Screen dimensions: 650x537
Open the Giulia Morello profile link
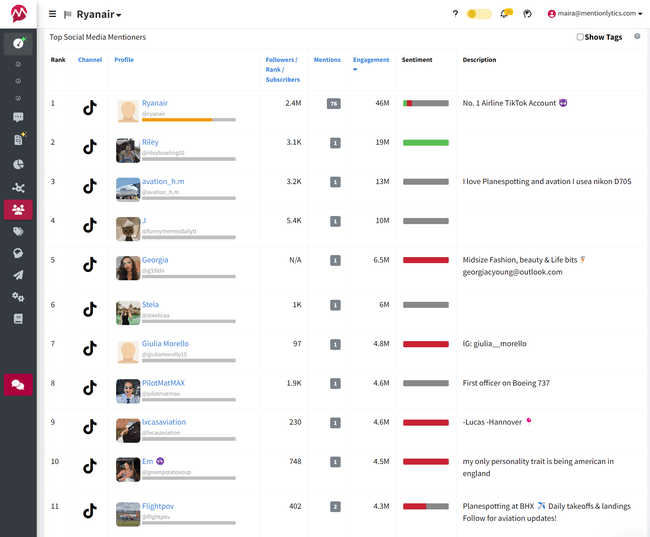[x=165, y=344]
